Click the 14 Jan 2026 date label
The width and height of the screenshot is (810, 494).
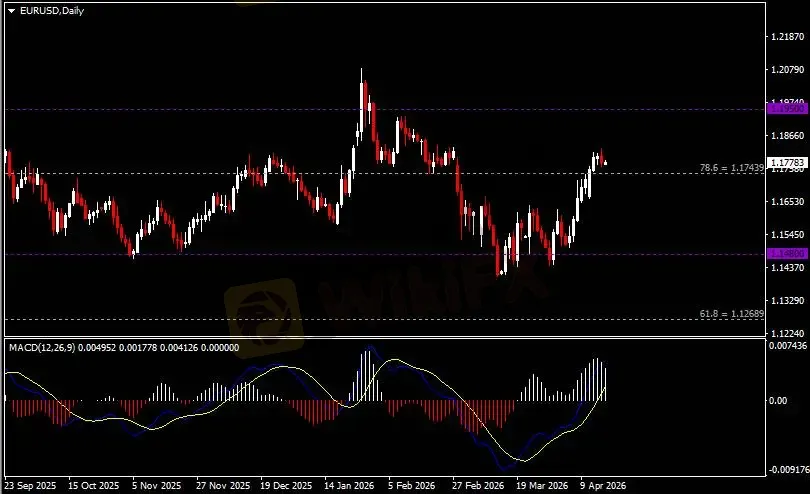[349, 486]
